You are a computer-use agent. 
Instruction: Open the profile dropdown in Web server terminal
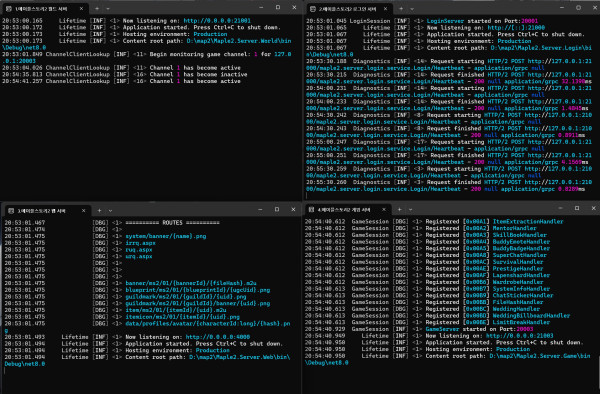coord(110,210)
